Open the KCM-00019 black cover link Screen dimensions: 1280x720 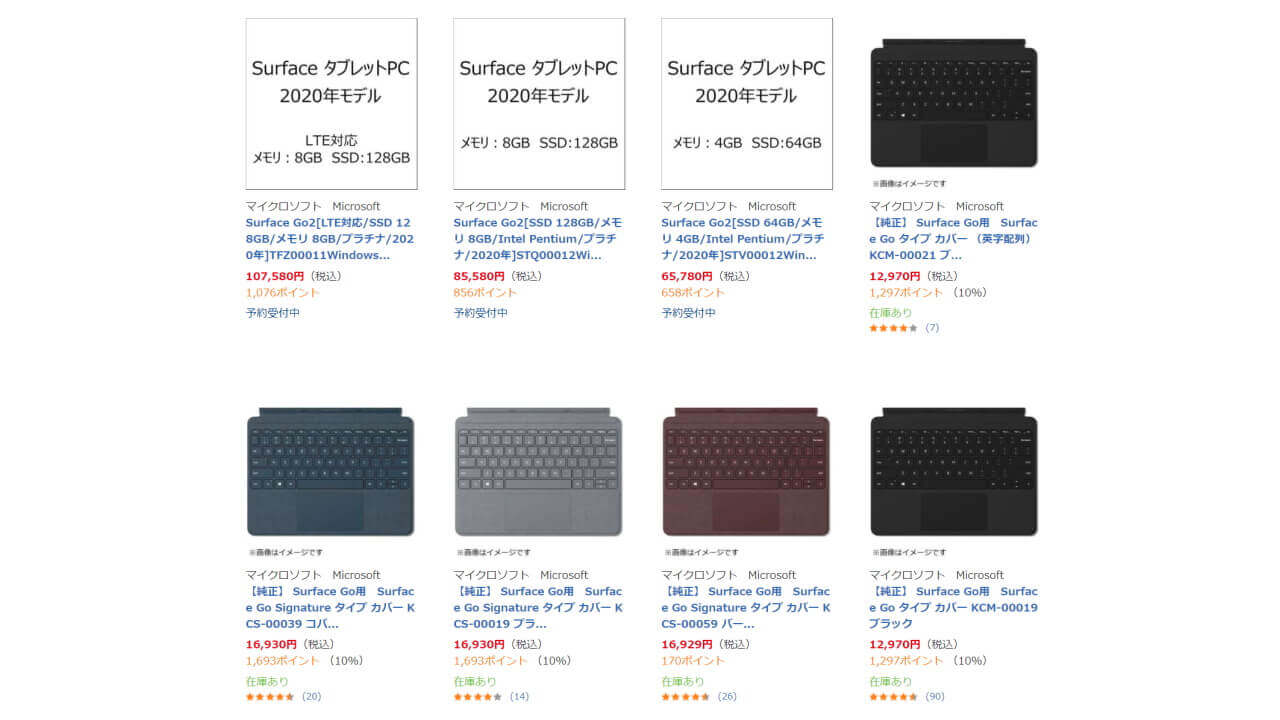pyautogui.click(x=953, y=608)
